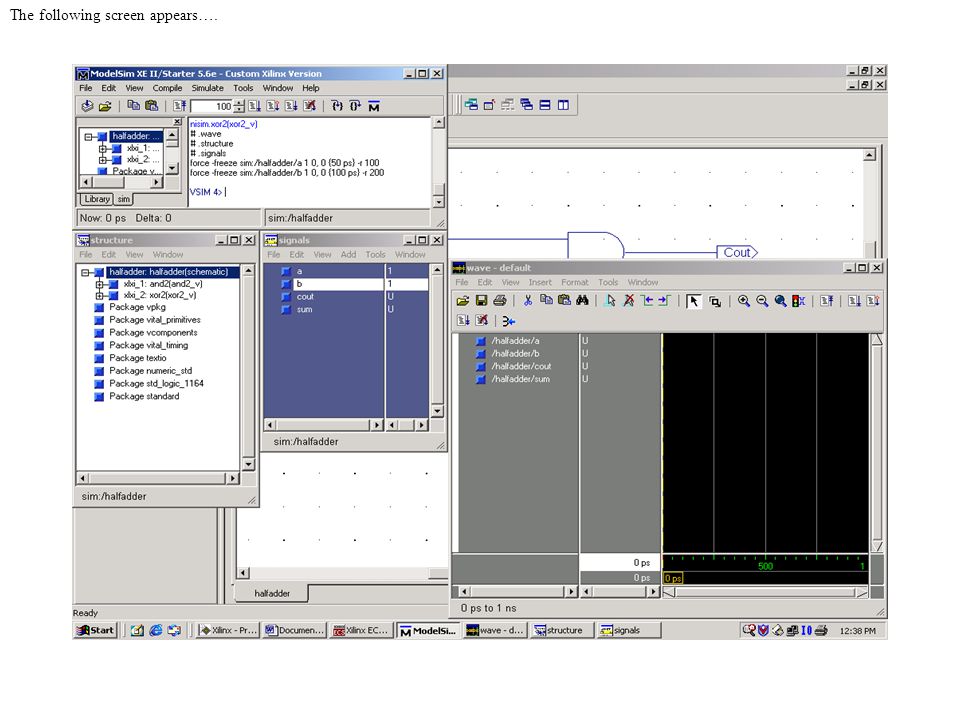Select /halfadder/a in the wave window

coord(516,341)
